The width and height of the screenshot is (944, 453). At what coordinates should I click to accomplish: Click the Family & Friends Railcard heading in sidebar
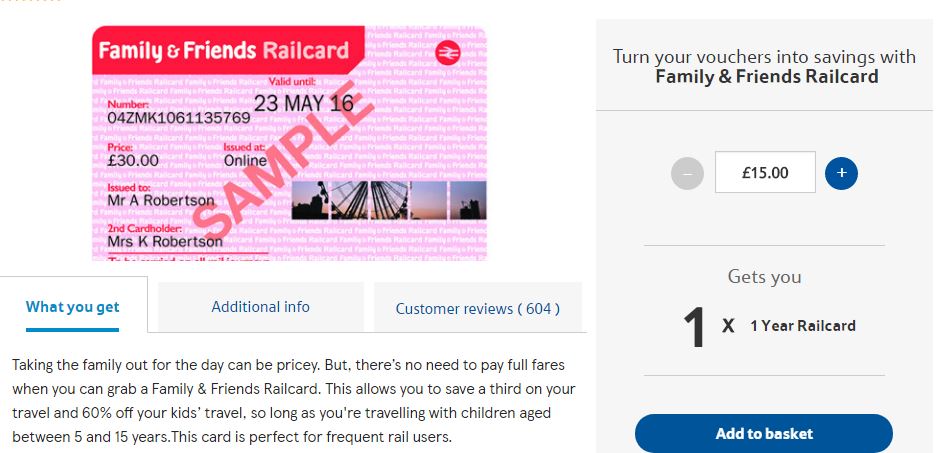pos(766,77)
